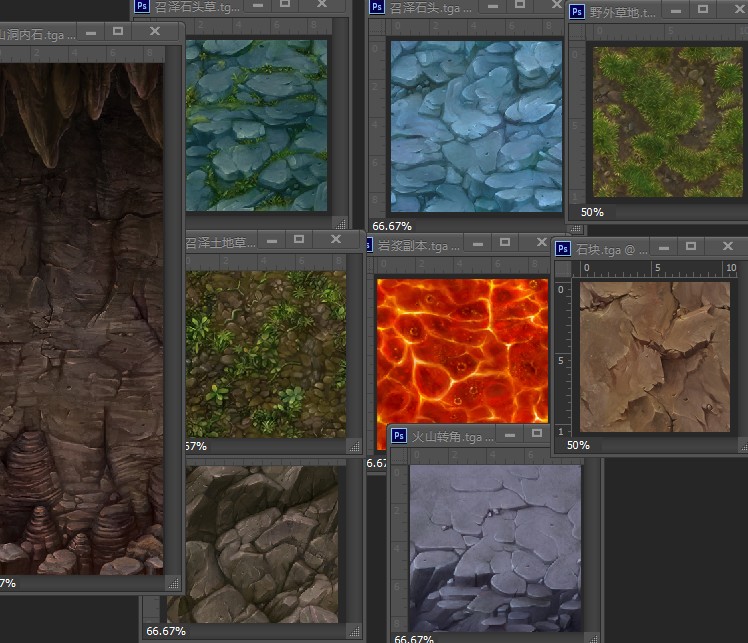Click the Ps icon of 火山转角.tga window
This screenshot has height=643, width=748.
coord(399,436)
